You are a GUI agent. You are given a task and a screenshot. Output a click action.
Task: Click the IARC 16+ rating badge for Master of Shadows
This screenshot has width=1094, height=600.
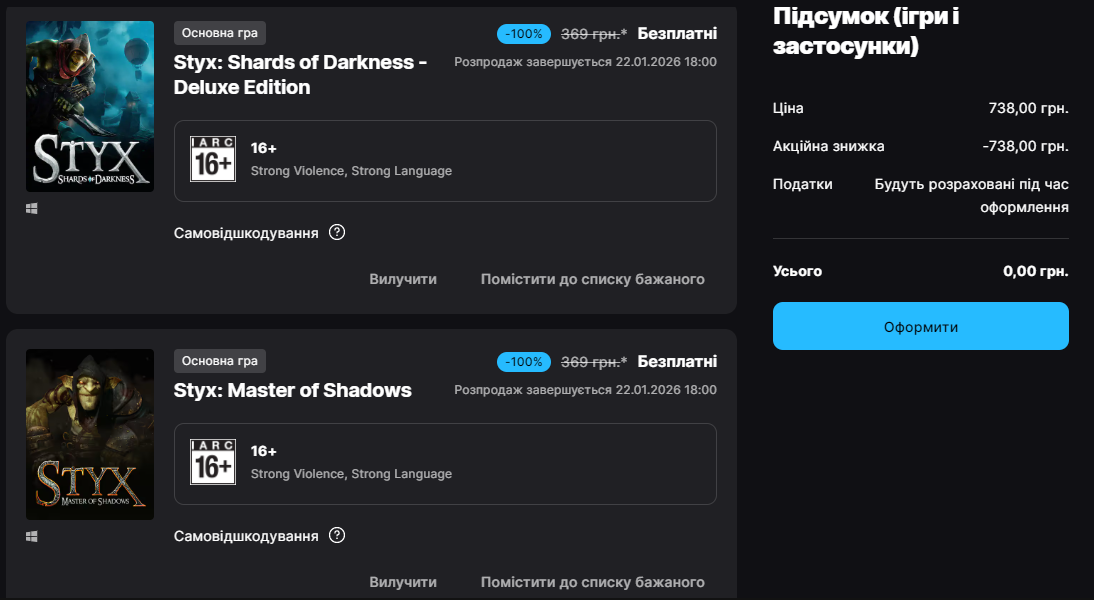213,462
